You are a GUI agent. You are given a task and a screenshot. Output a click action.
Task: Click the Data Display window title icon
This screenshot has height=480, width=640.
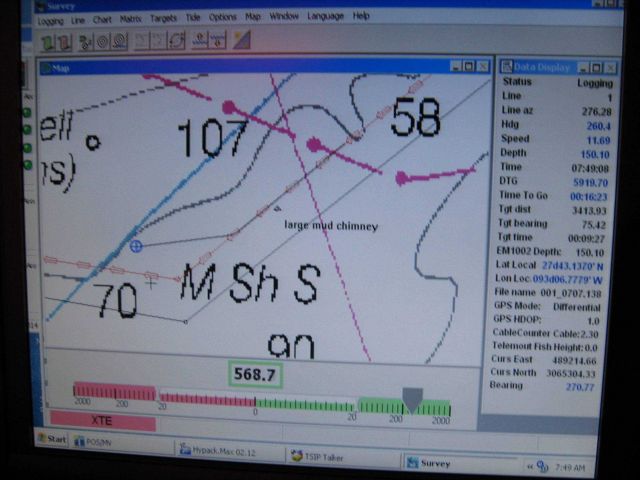click(507, 67)
